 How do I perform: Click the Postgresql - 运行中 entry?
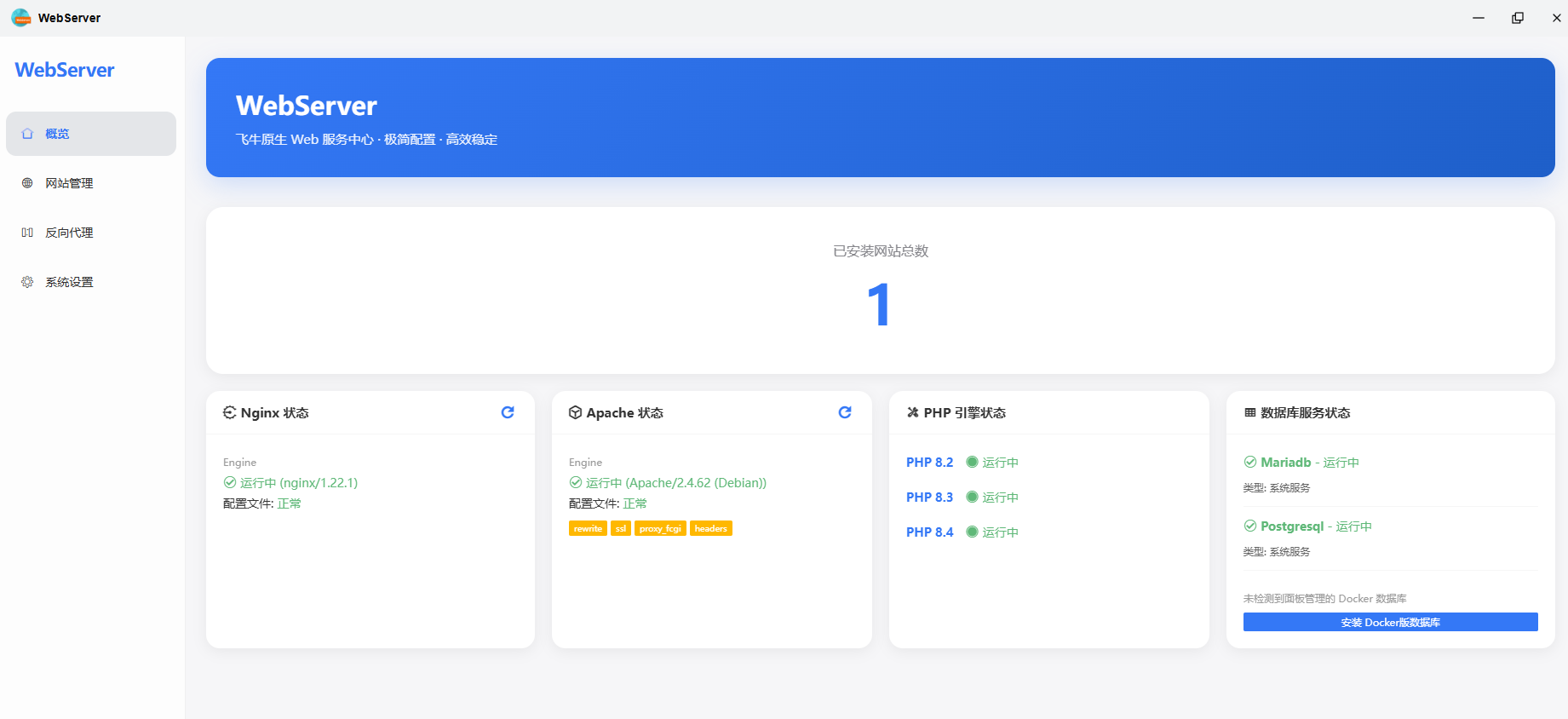click(x=1317, y=526)
